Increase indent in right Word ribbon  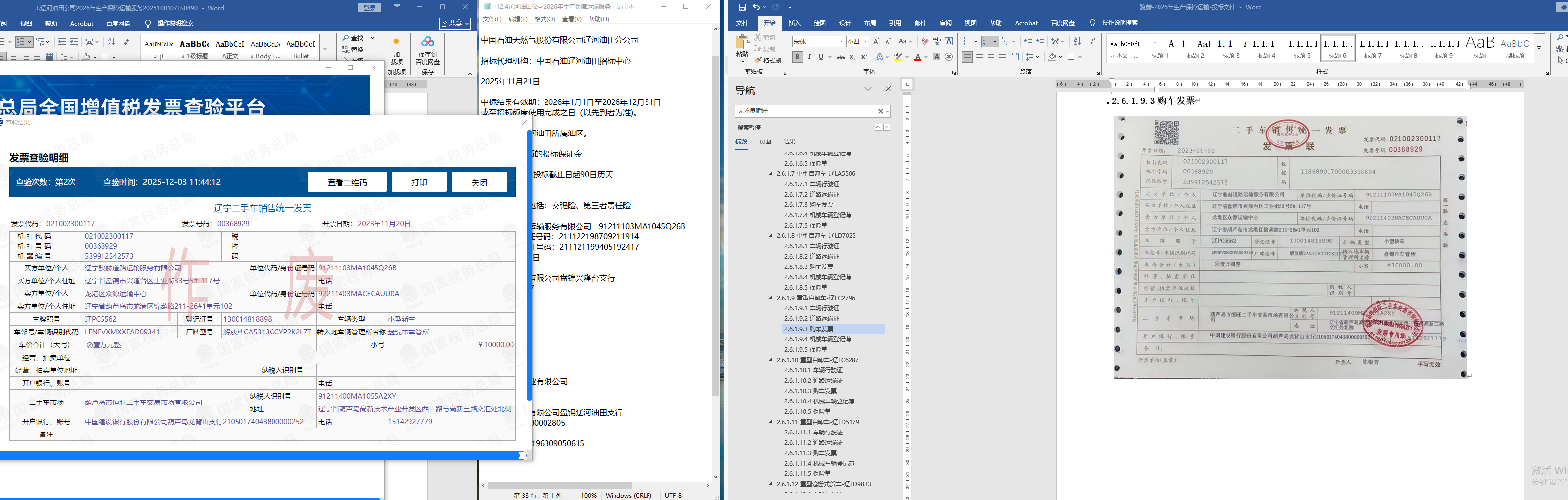tap(1040, 41)
